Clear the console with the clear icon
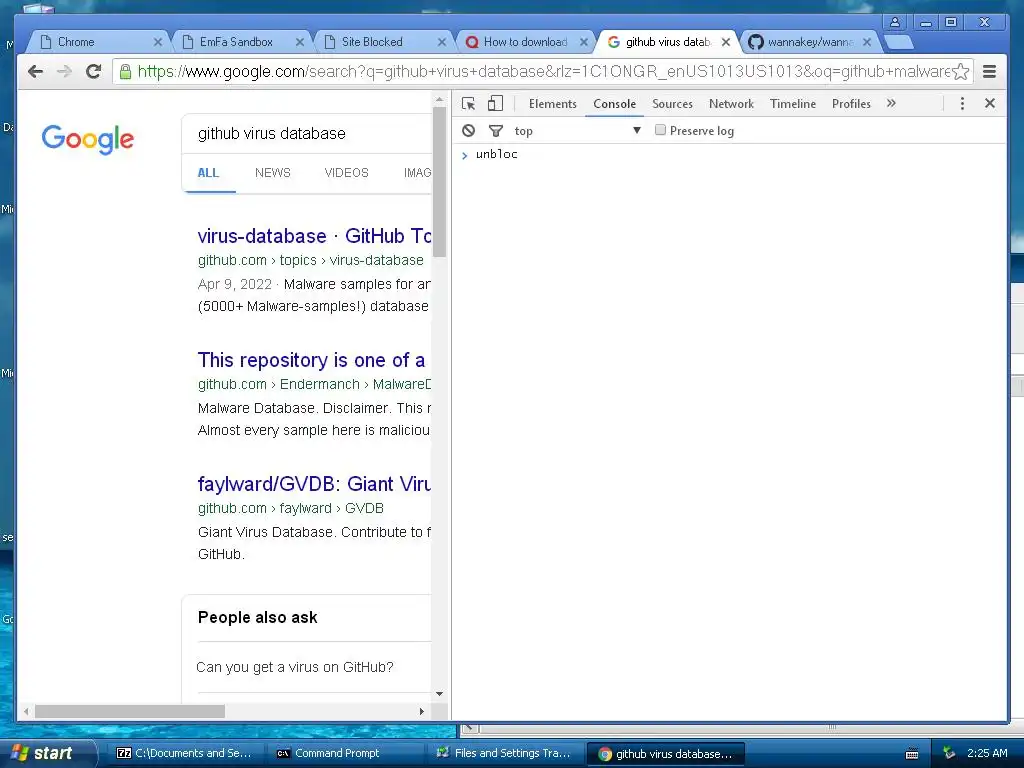This screenshot has height=768, width=1024. point(468,131)
